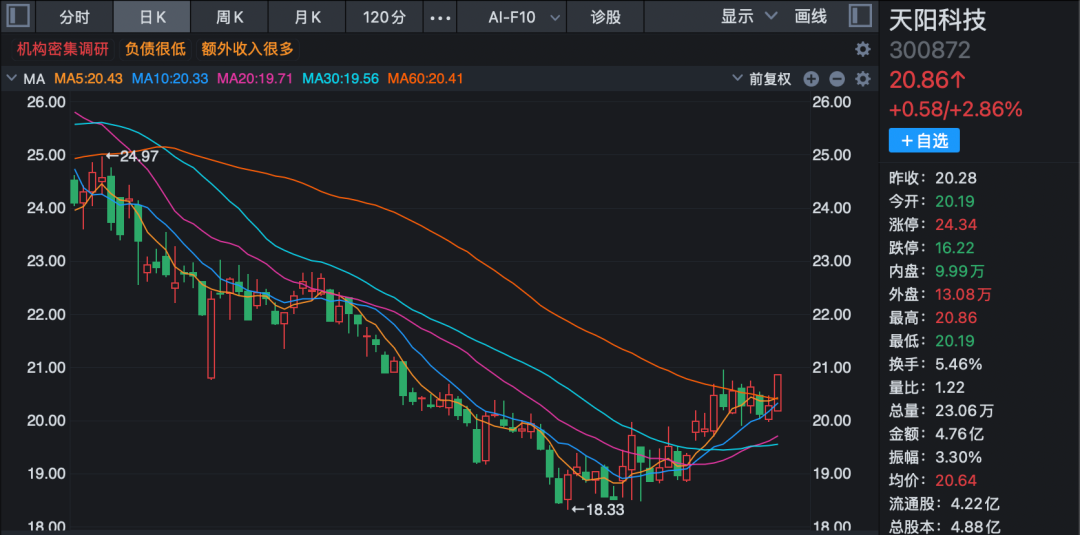Open settings gear on the tags row
The height and width of the screenshot is (535, 1080).
pyautogui.click(x=863, y=49)
